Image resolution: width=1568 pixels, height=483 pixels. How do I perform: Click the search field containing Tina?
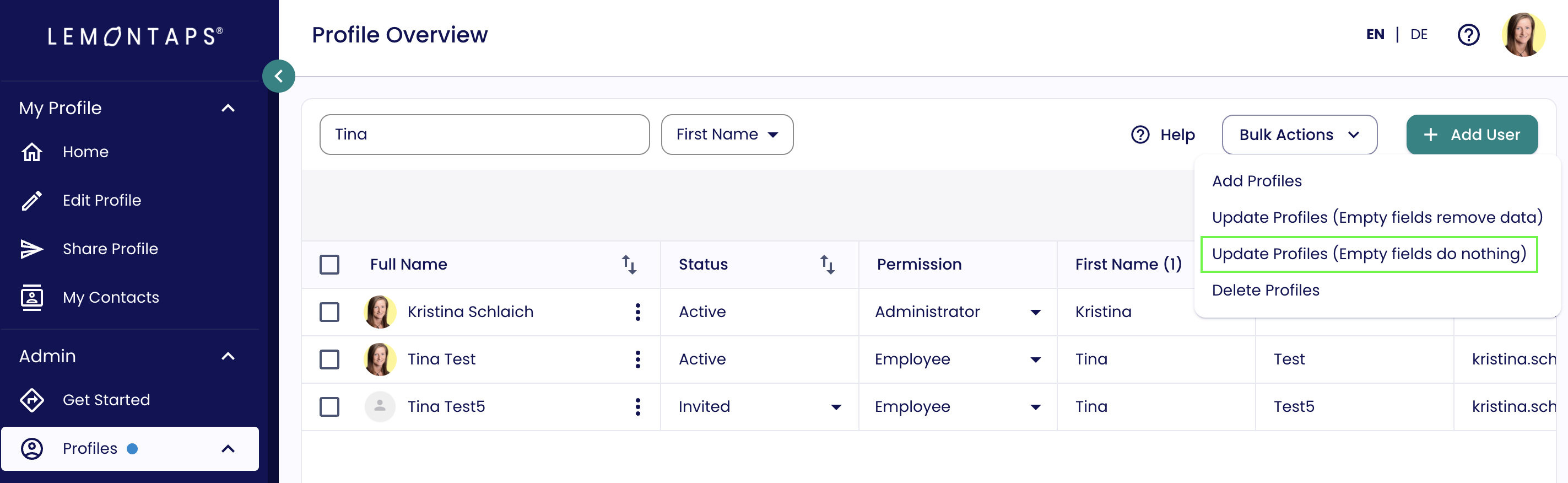pos(484,135)
